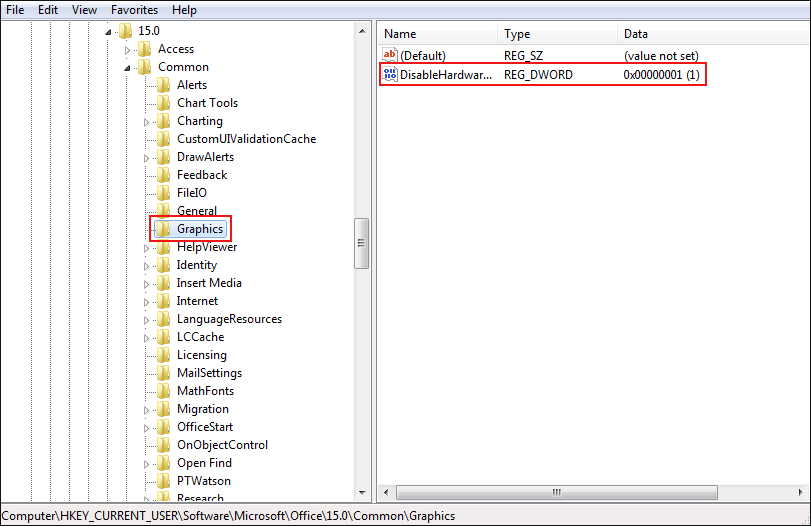Viewport: 811px width, 526px height.
Task: Click the 15.0 folder icon
Action: [125, 31]
